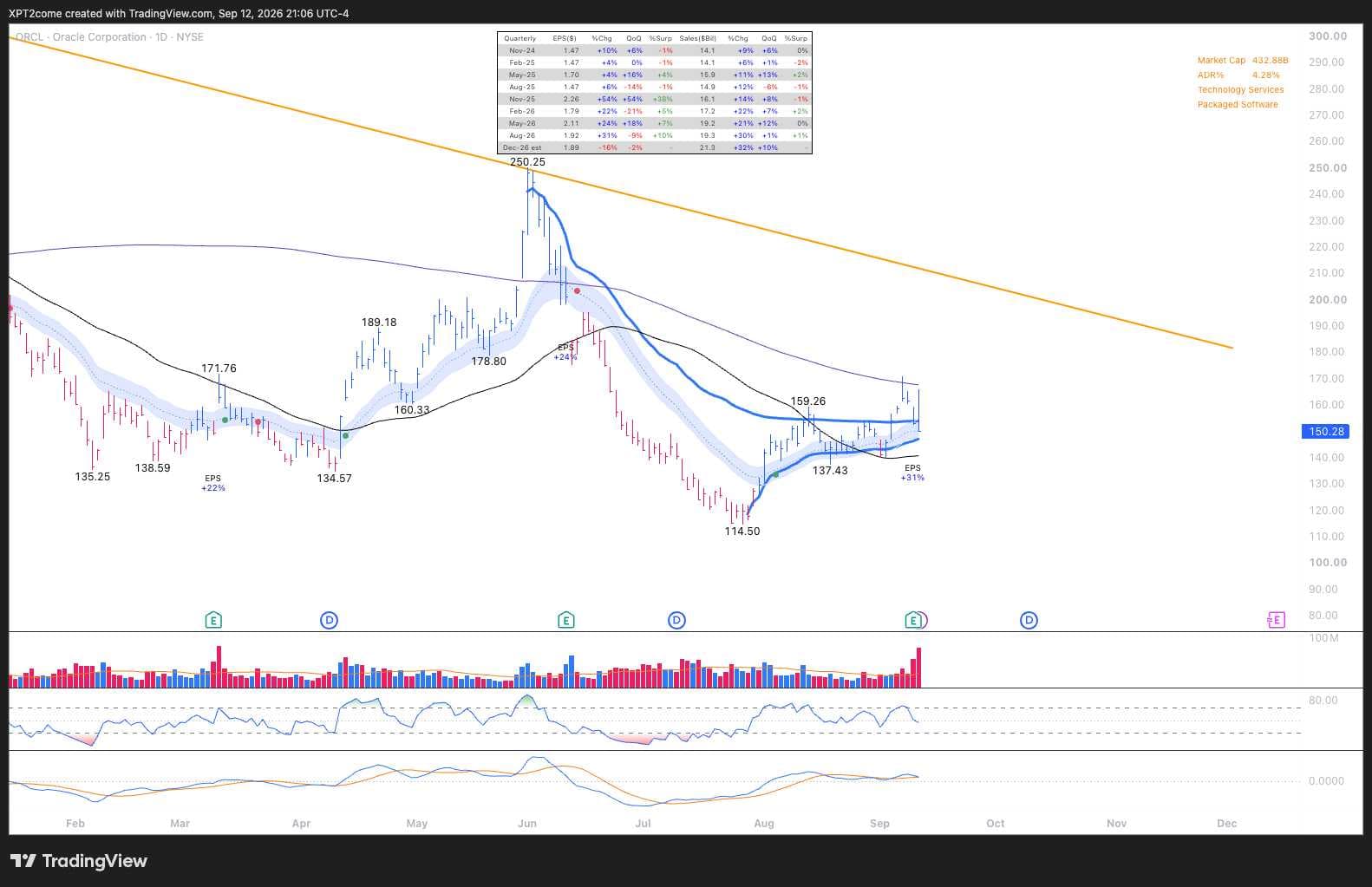1372x887 pixels.
Task: Open the July dividend D marker
Action: pos(676,620)
